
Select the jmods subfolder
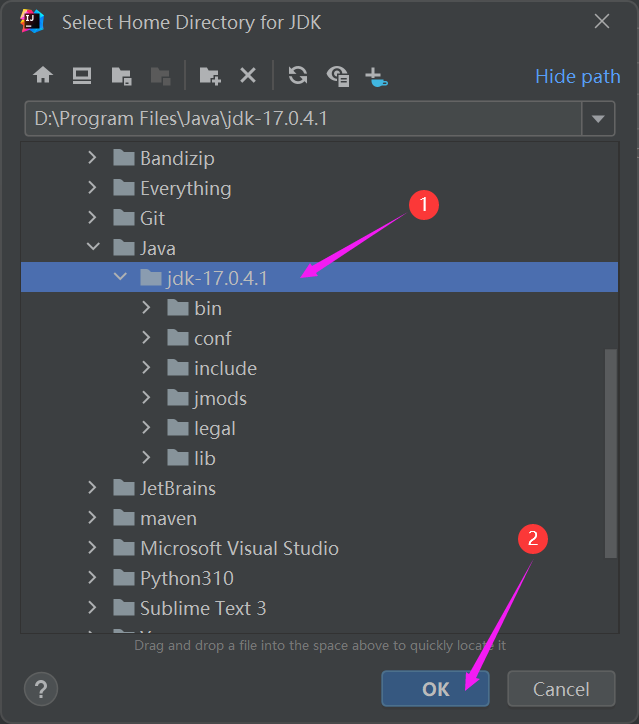319,398
